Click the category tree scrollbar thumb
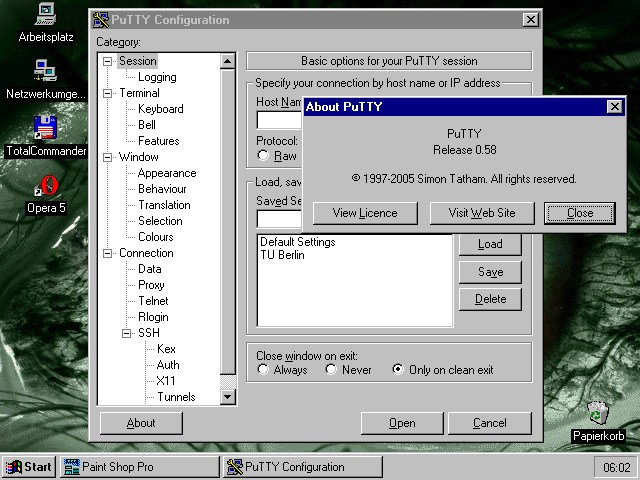The image size is (640, 480). point(227,222)
